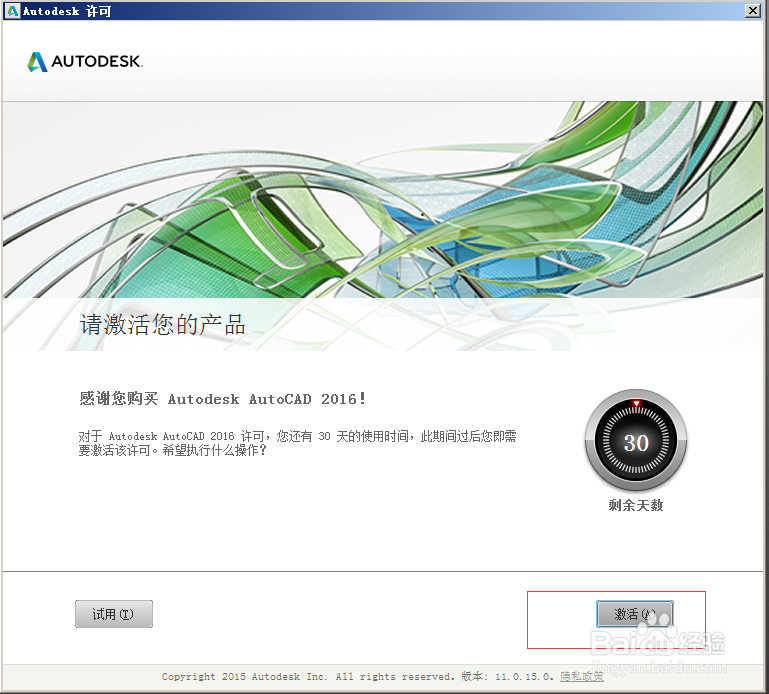Open the 隐私政策 privacy policy link
The height and width of the screenshot is (694, 769).
(582, 676)
